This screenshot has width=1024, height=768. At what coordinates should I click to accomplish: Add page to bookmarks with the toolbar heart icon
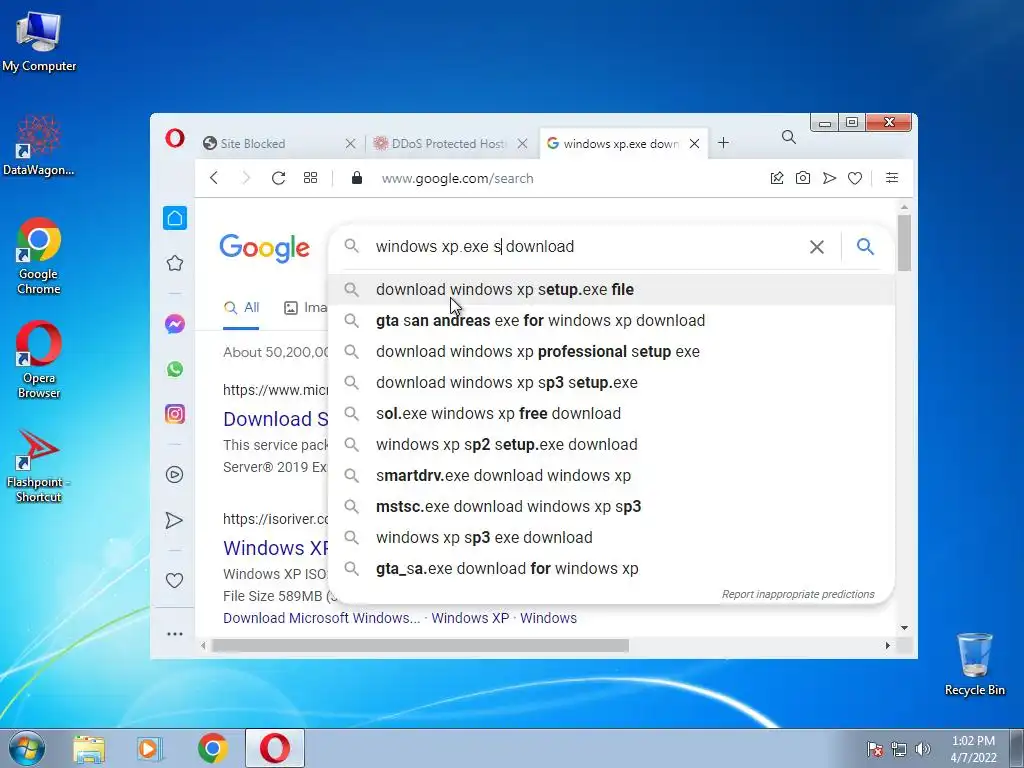(x=855, y=178)
